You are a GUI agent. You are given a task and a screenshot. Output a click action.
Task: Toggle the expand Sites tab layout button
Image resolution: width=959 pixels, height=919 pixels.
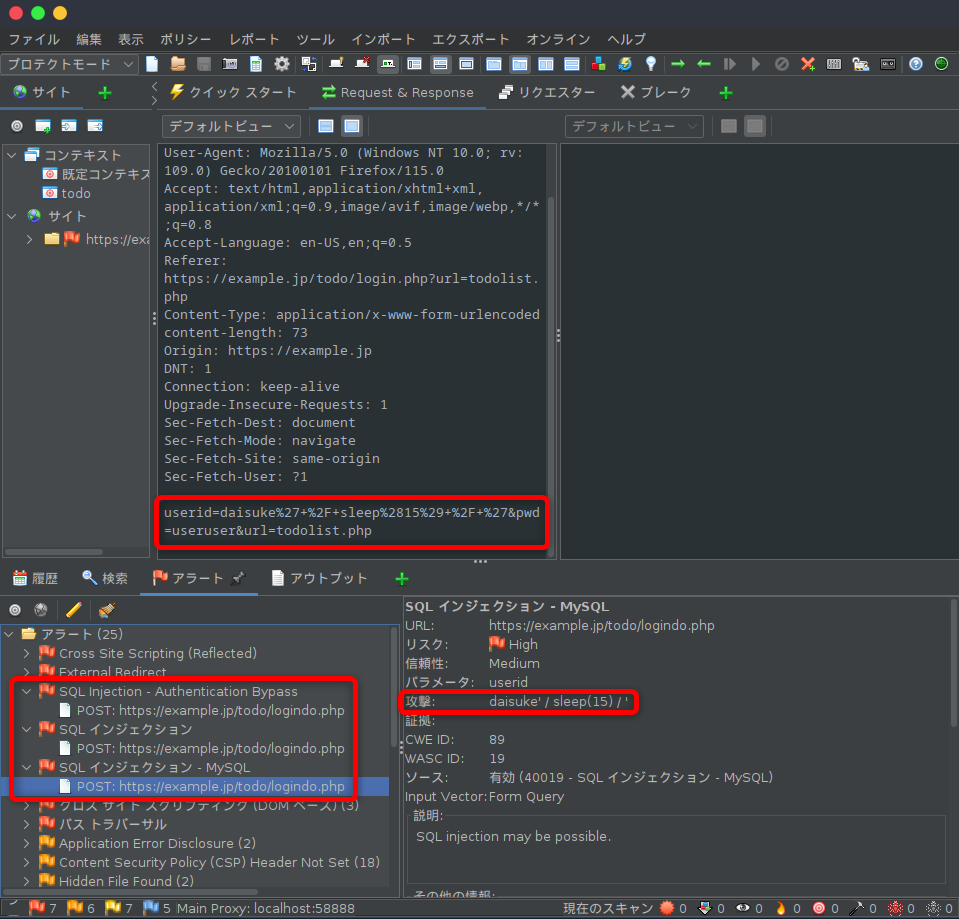(414, 64)
